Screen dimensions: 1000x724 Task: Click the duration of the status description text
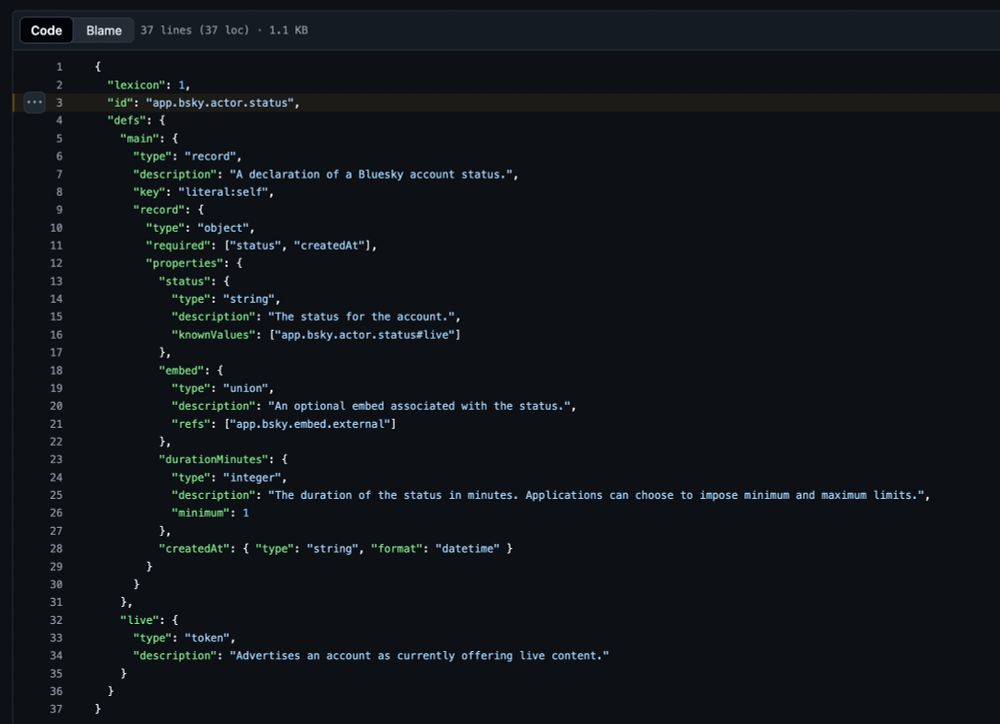596,495
